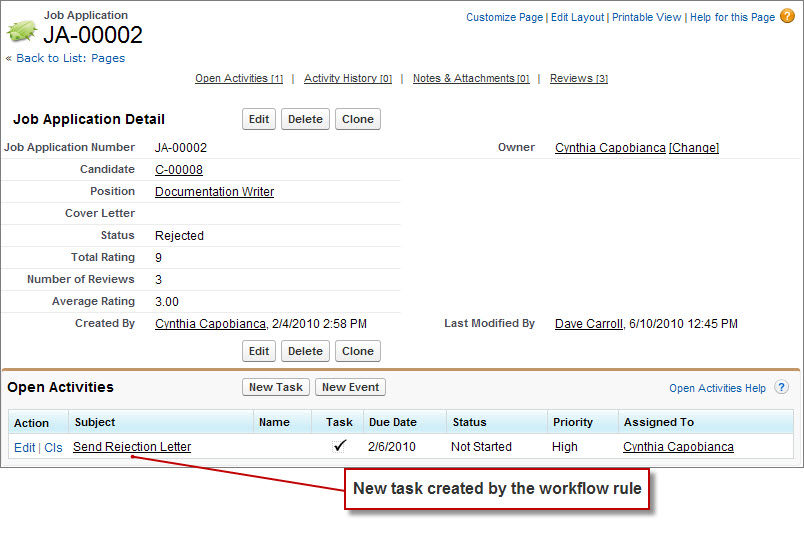This screenshot has height=535, width=804.
Task: Click the top Edit button
Action: point(259,119)
